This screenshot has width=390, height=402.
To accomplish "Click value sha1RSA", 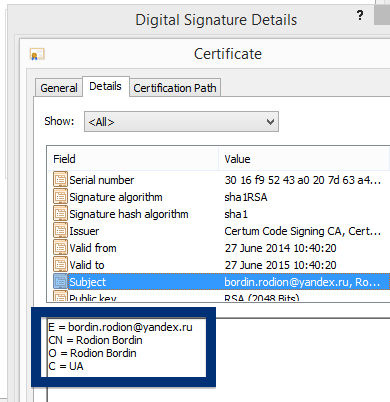I will pyautogui.click(x=246, y=197).
